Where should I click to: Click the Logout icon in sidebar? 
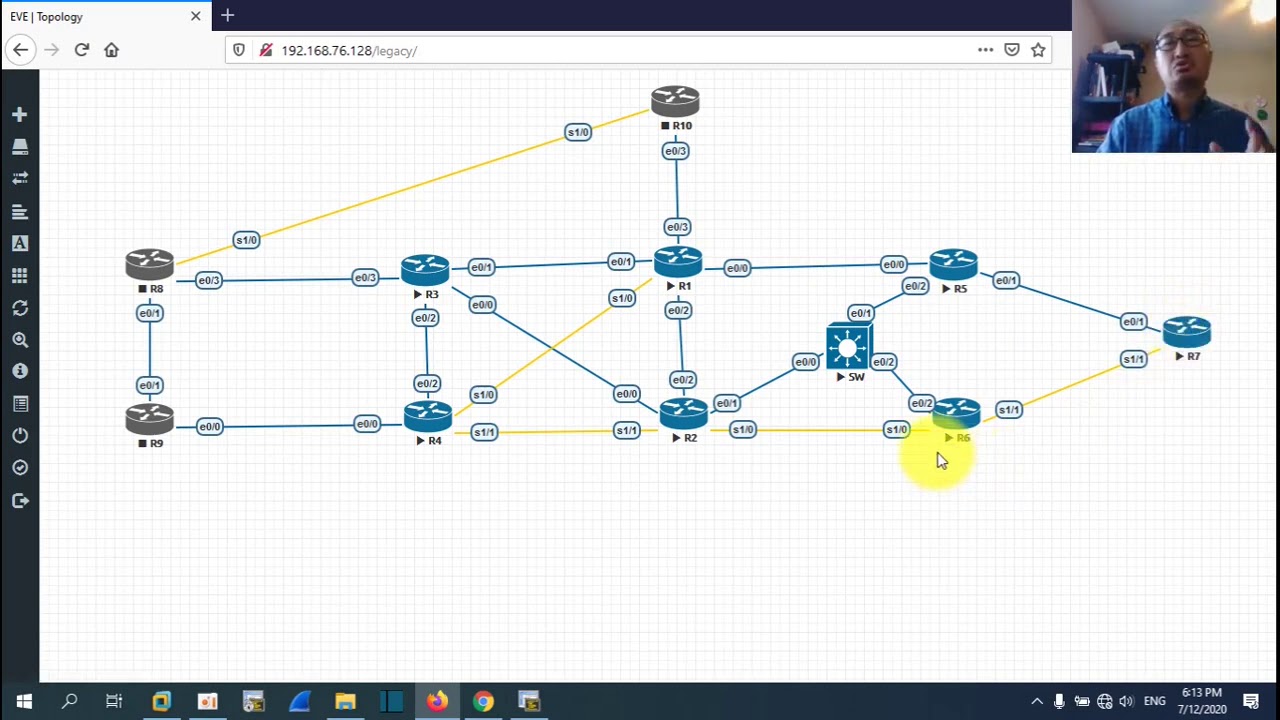[x=19, y=501]
